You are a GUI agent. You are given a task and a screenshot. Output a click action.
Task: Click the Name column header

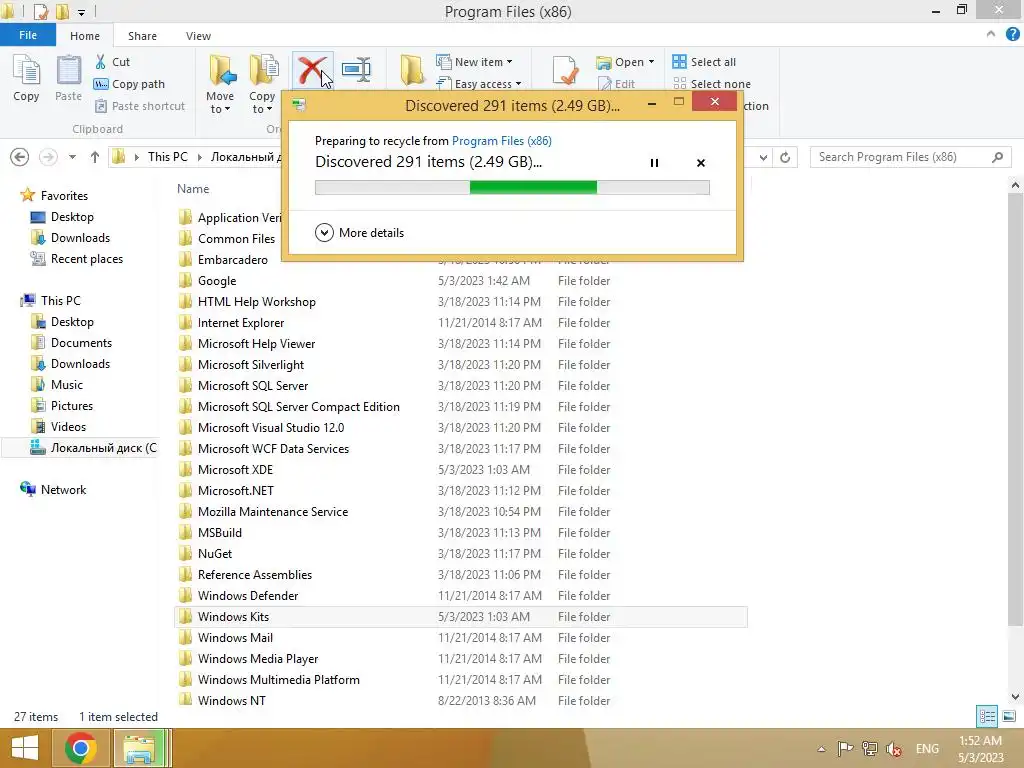click(x=193, y=189)
